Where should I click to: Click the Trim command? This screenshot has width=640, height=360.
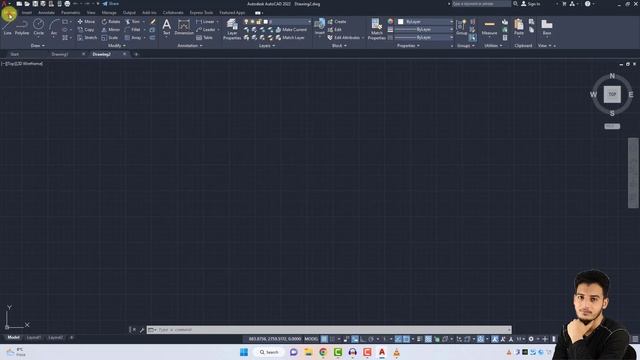point(133,22)
